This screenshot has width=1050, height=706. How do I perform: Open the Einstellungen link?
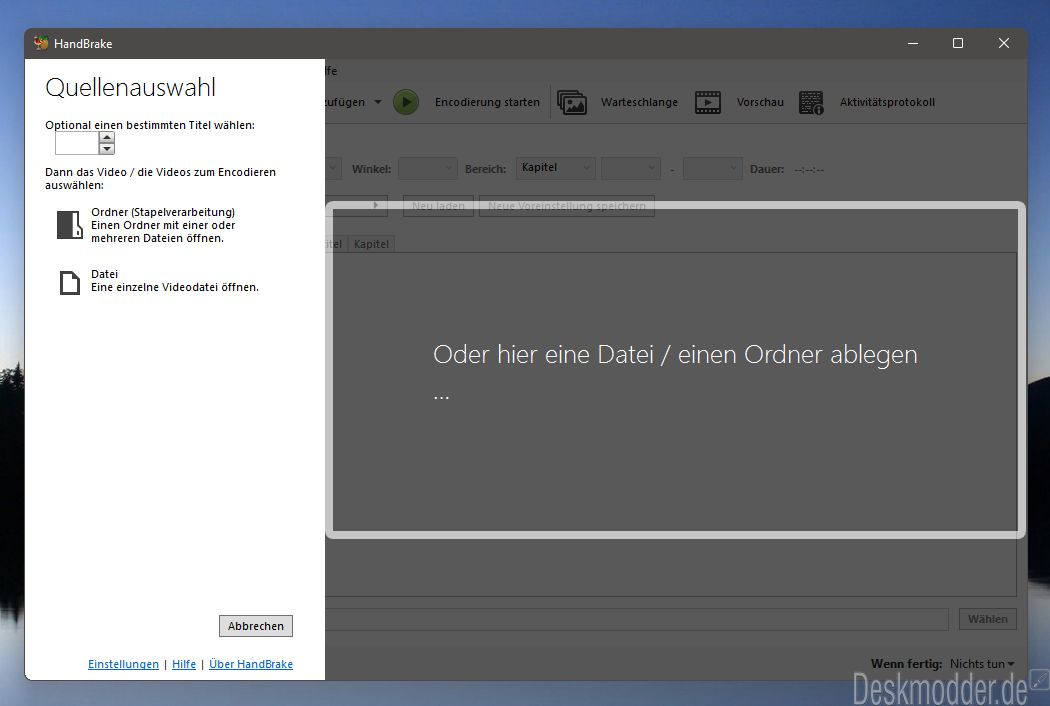coord(123,664)
